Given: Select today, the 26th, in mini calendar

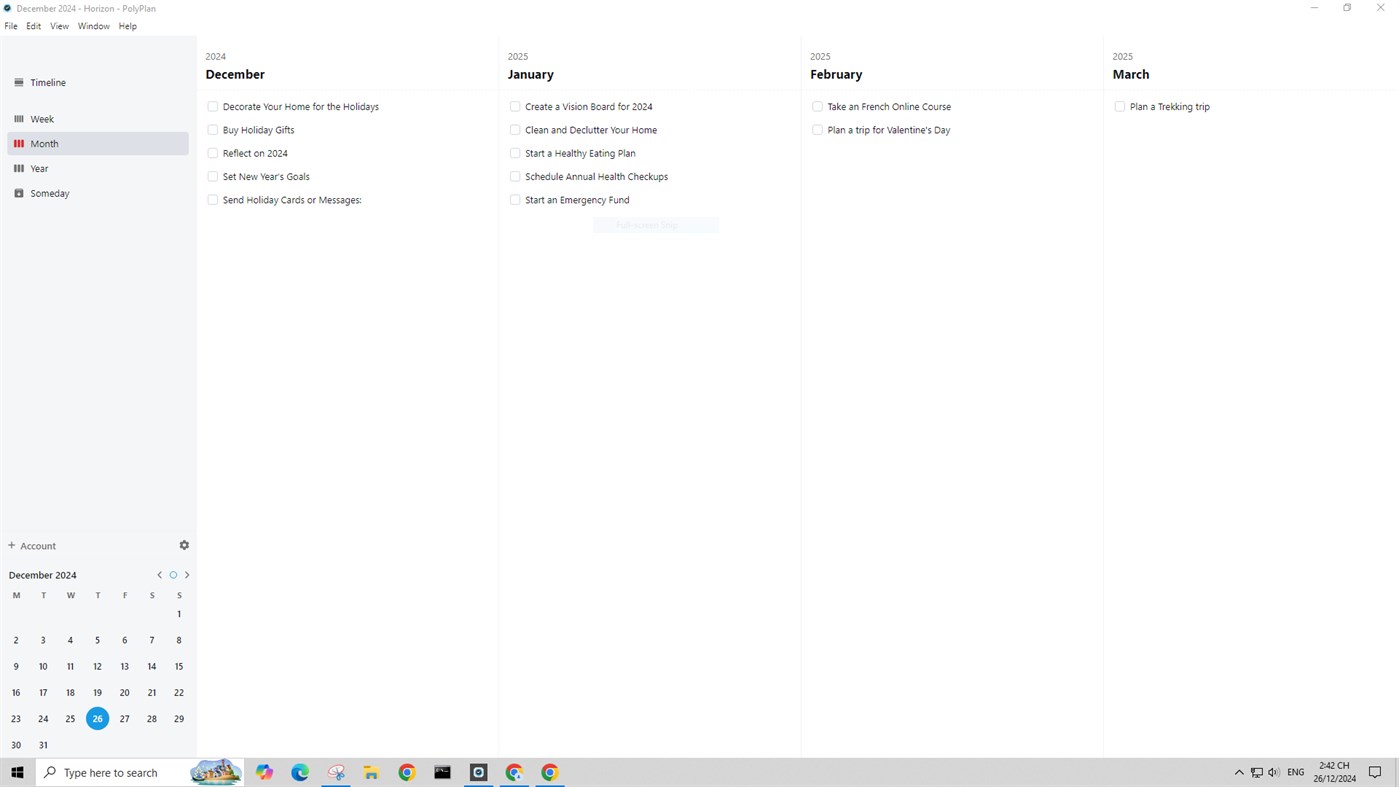Looking at the screenshot, I should click(97, 718).
